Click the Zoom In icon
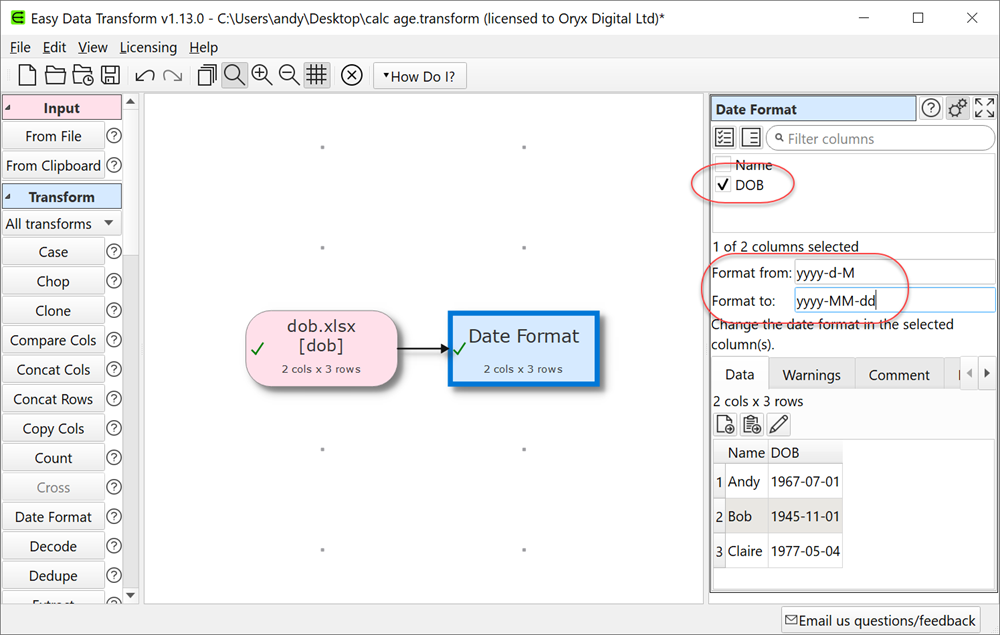1000x635 pixels. click(x=262, y=75)
